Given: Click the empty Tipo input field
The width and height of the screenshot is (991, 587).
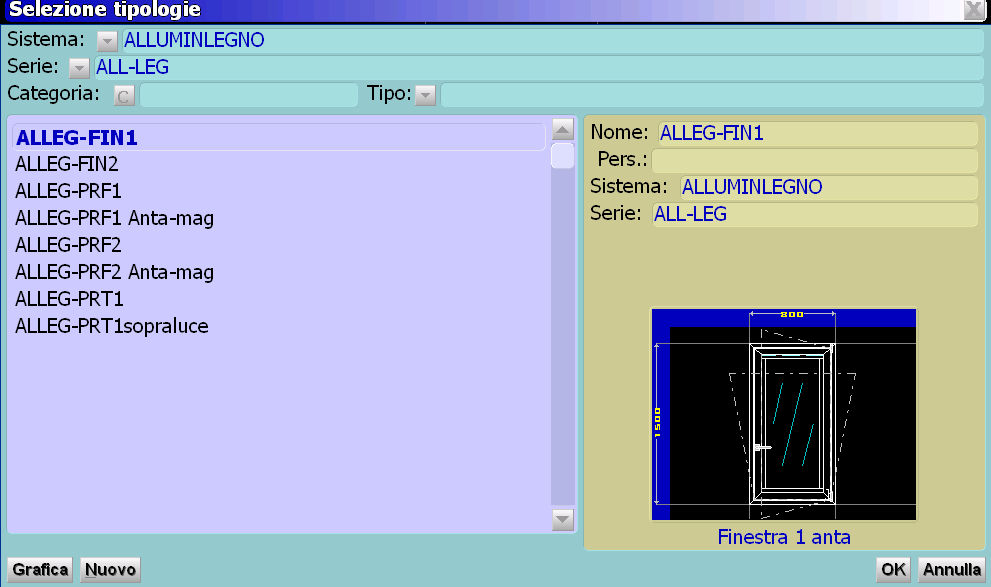Looking at the screenshot, I should pos(712,95).
